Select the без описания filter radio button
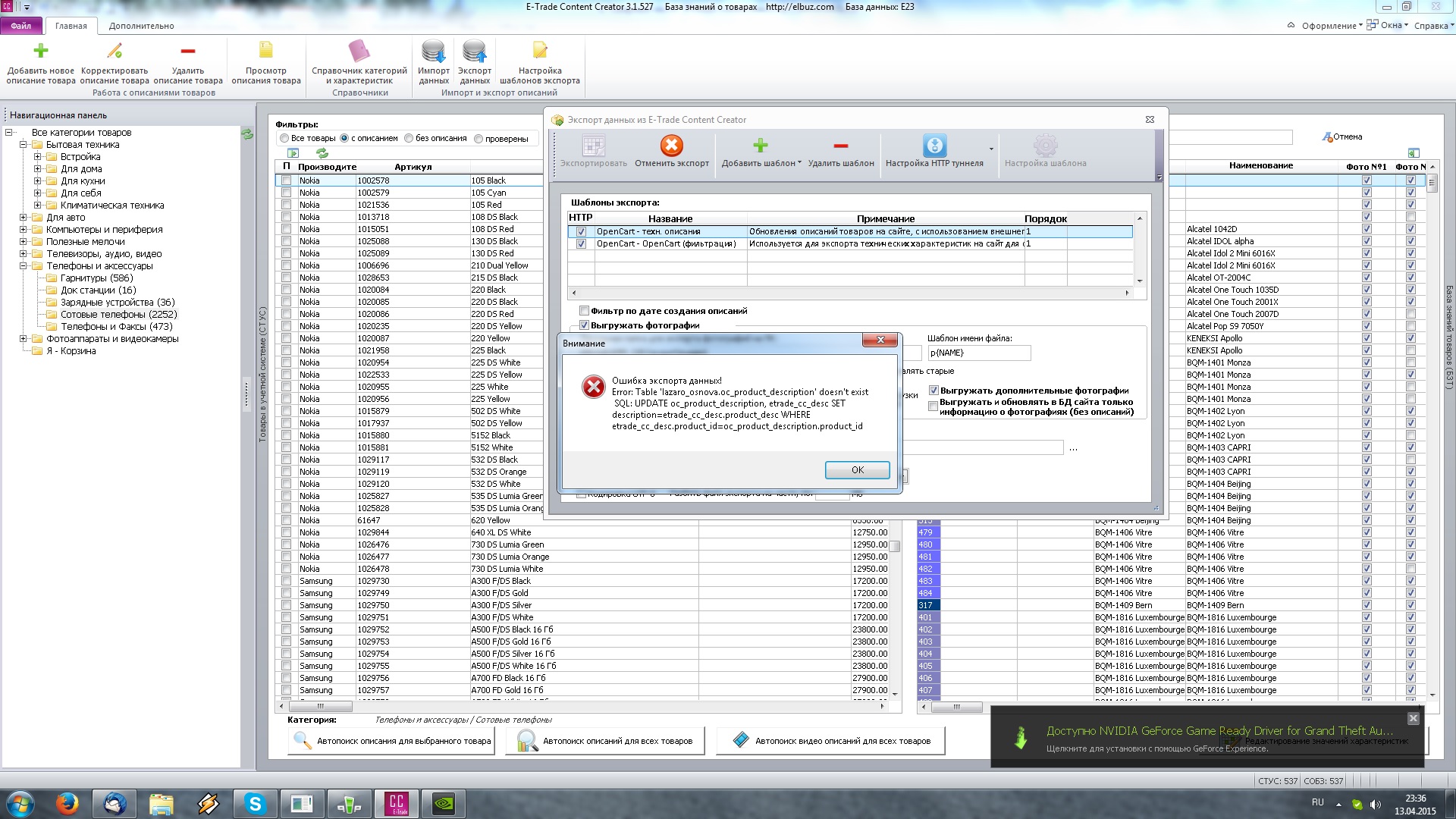 409,138
